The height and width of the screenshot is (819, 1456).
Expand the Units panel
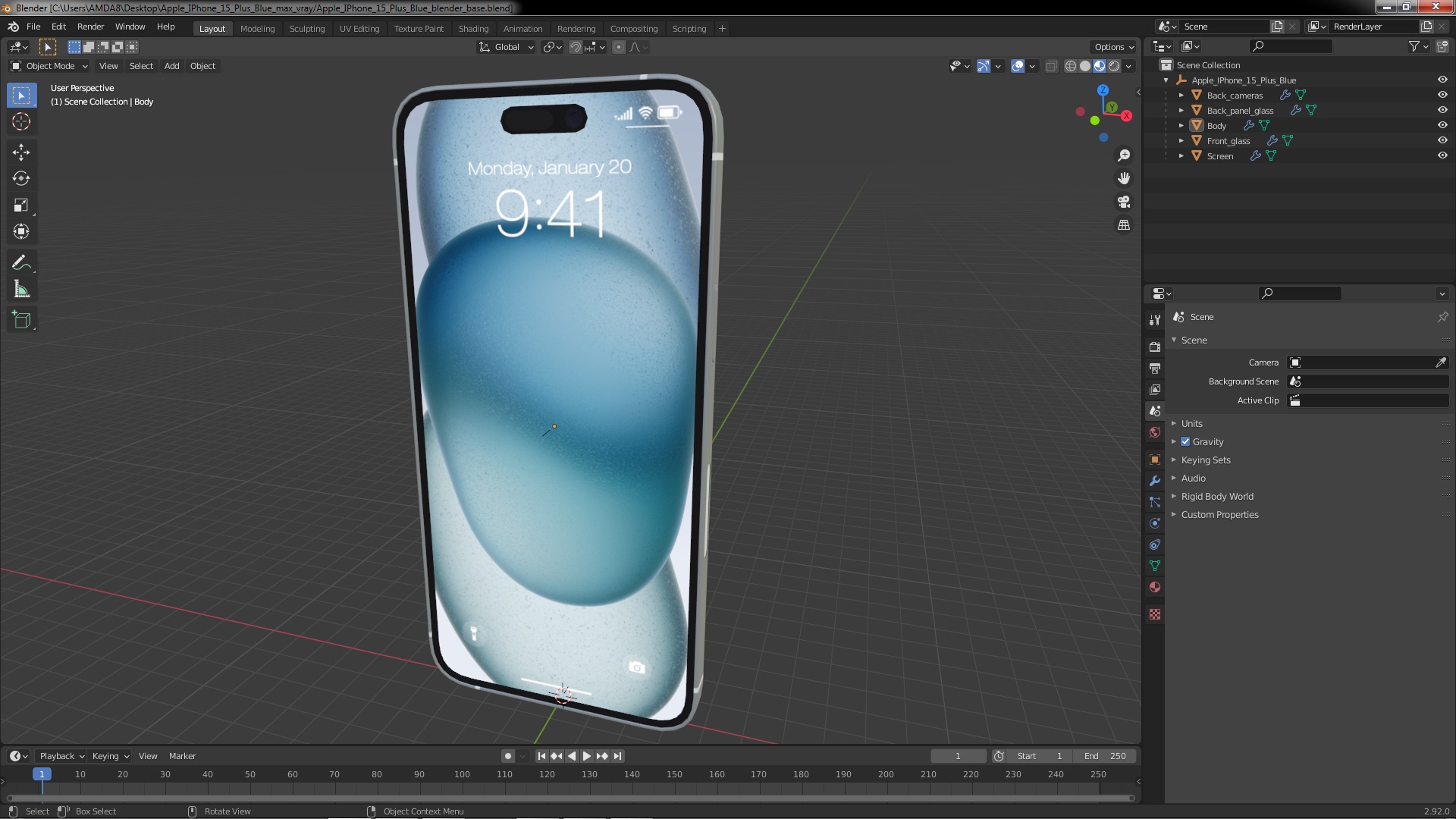click(1191, 423)
